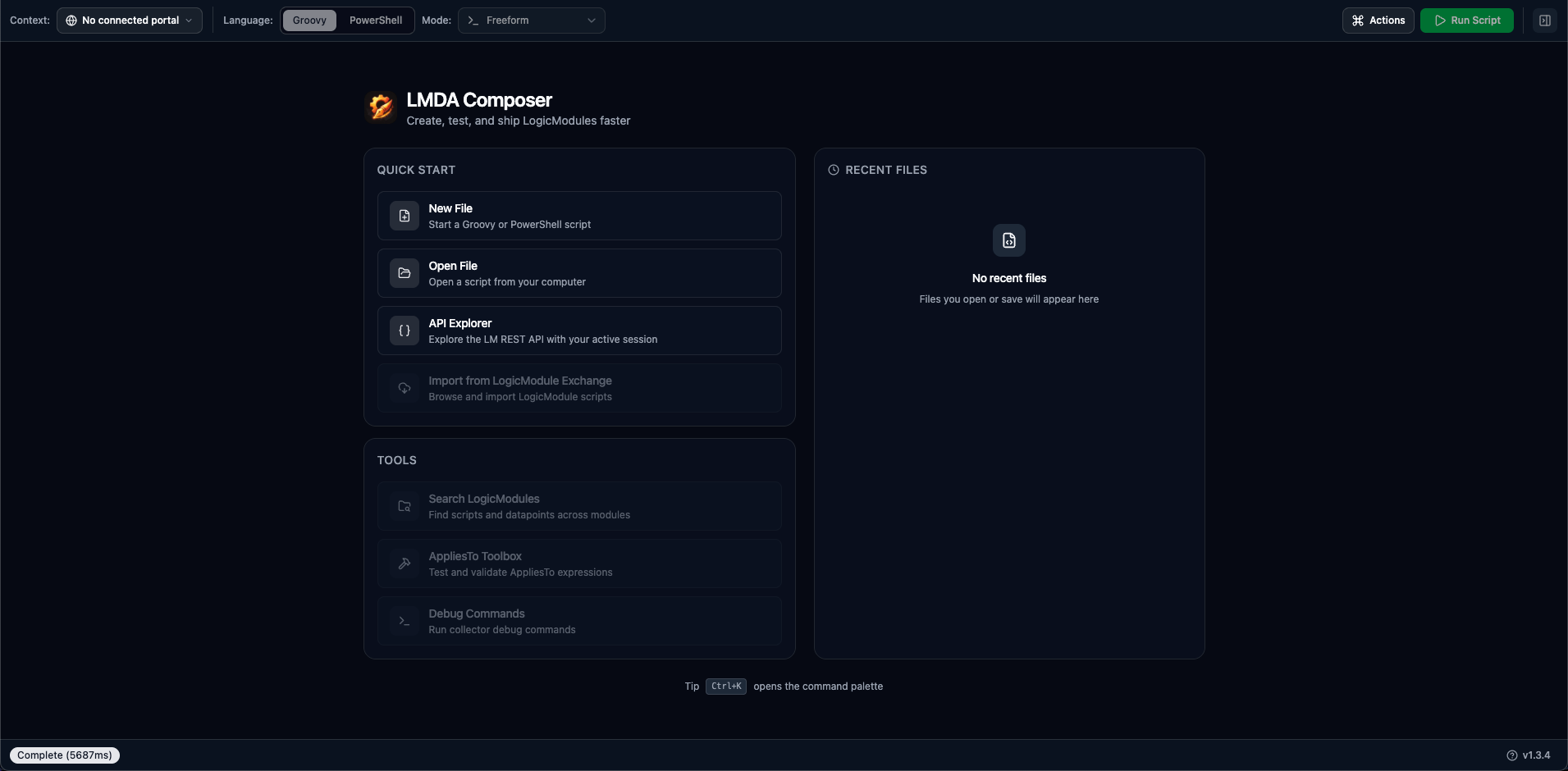The image size is (1568, 771).
Task: Select Open File quick start entry
Action: pos(578,273)
